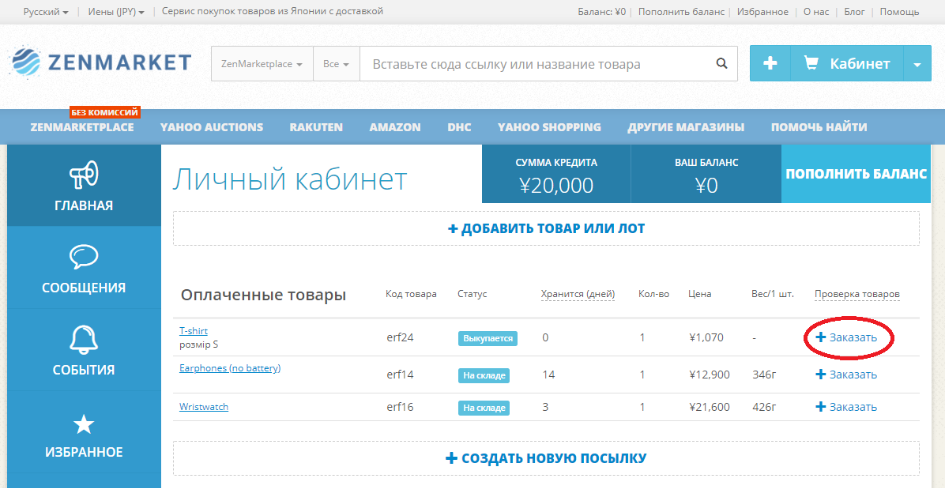
Task: Click the Пополнить баланс big button
Action: point(856,174)
